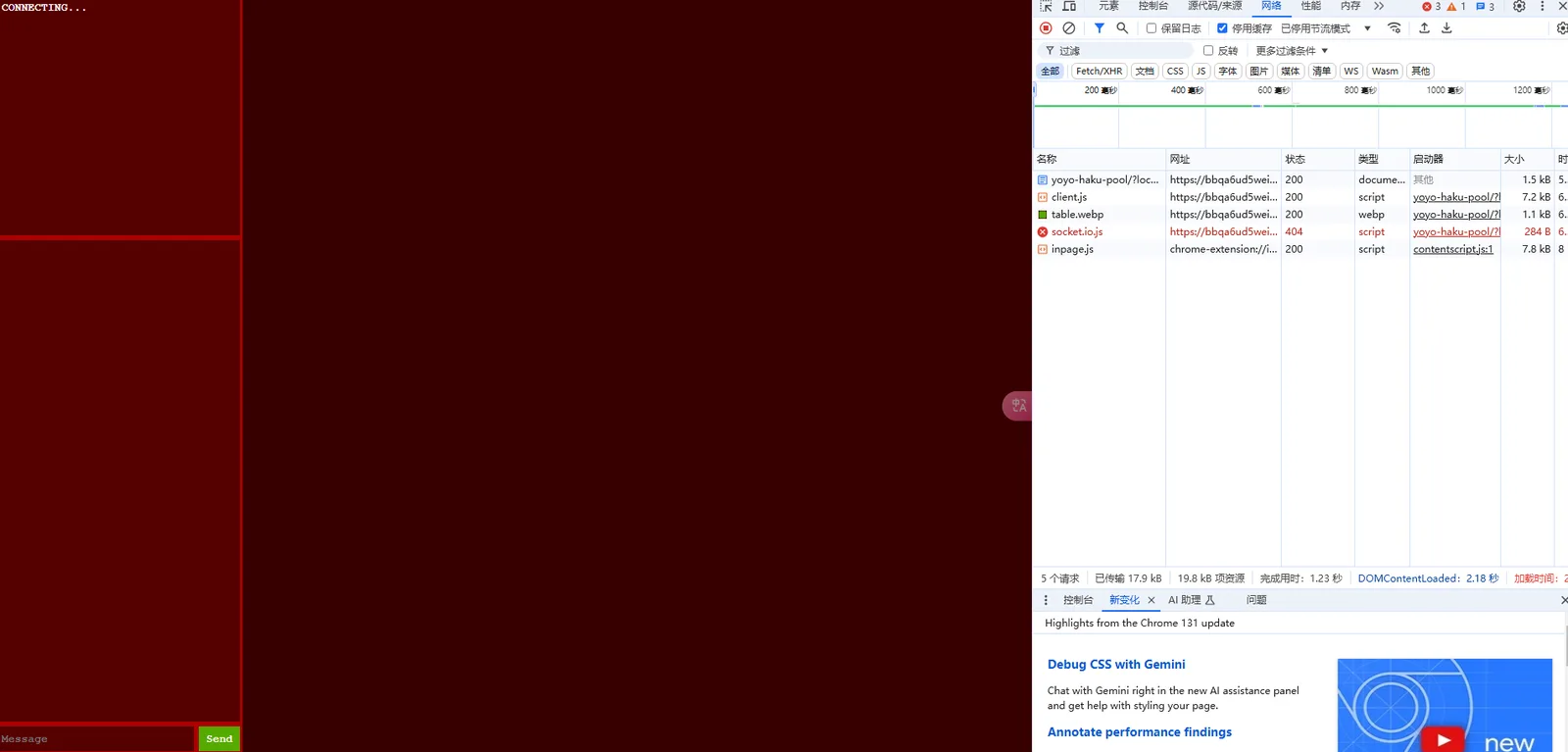The width and height of the screenshot is (1568, 752).
Task: Click the yellow warning count badge
Action: 1456,7
